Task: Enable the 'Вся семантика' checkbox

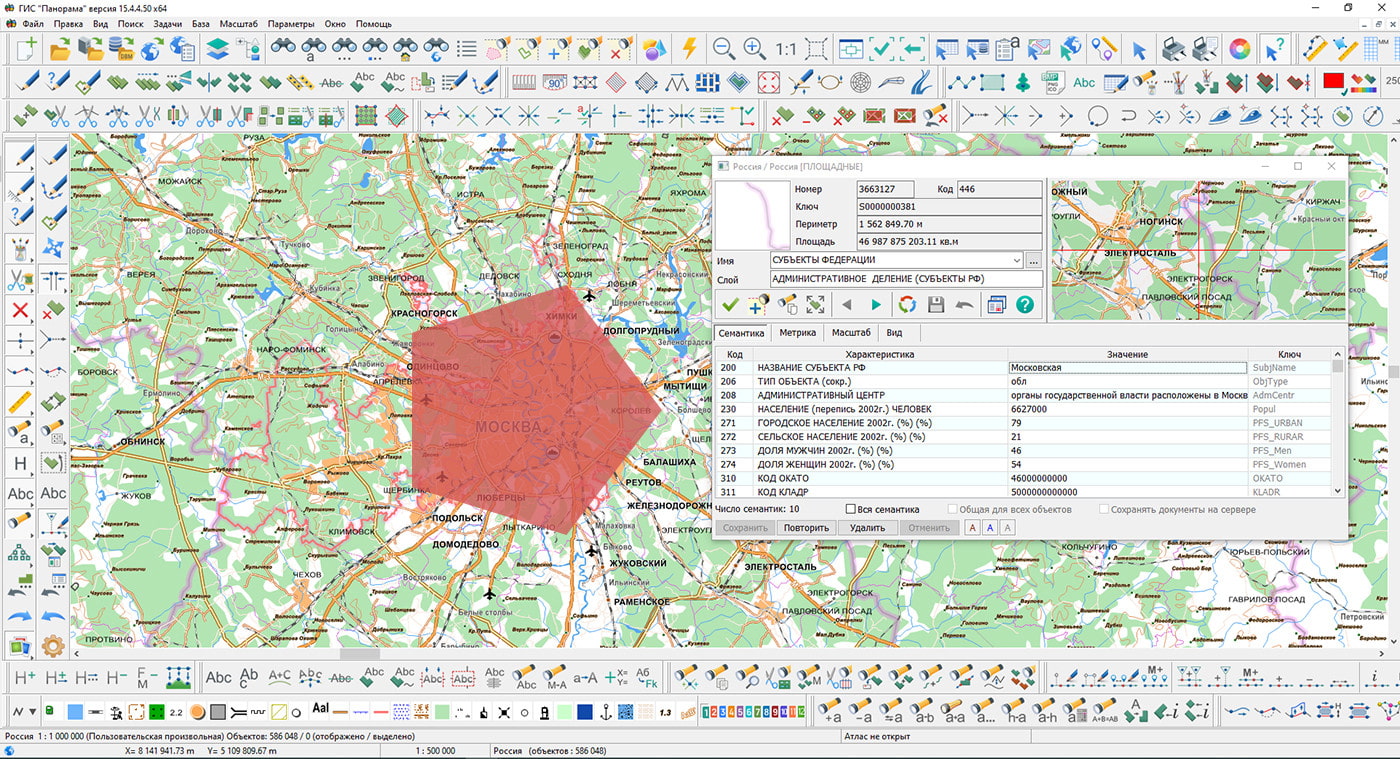Action: click(851, 510)
